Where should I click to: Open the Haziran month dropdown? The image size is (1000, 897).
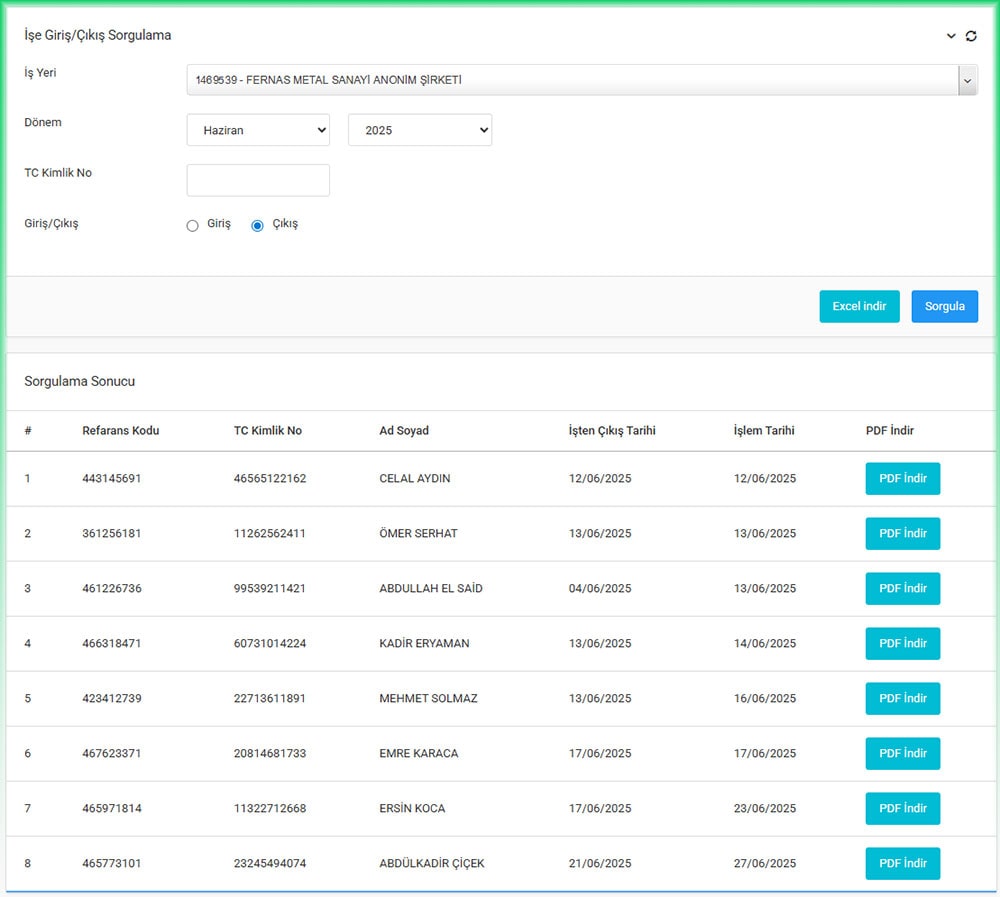tap(258, 130)
